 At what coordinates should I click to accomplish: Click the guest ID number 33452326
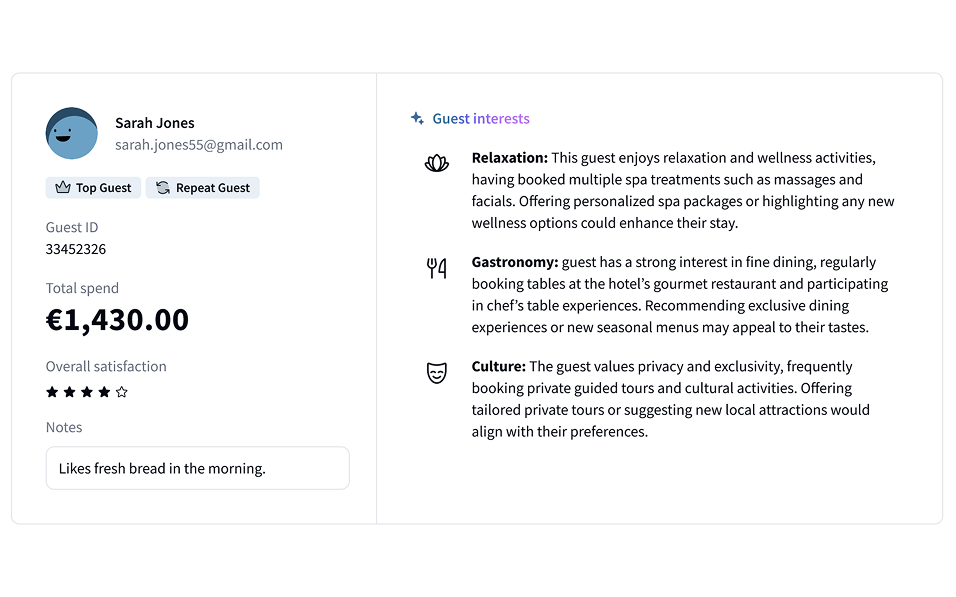(x=76, y=249)
